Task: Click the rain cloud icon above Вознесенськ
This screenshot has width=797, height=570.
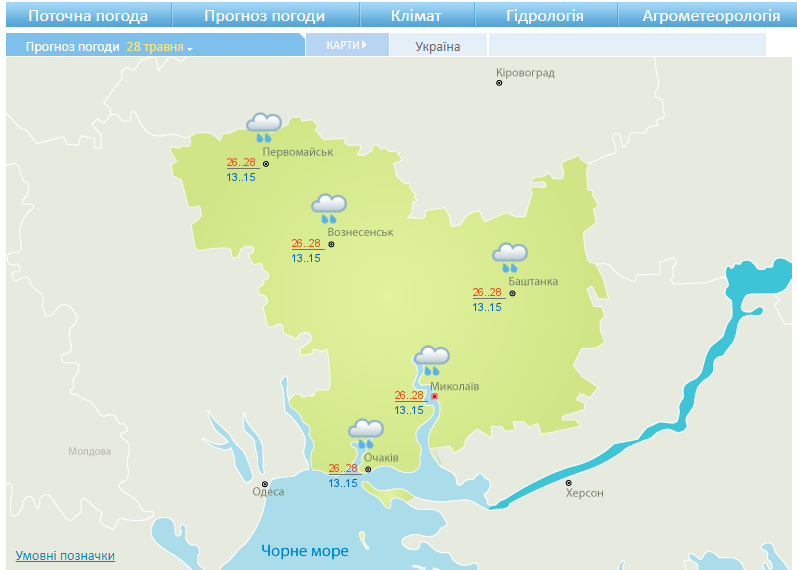Action: coord(329,208)
